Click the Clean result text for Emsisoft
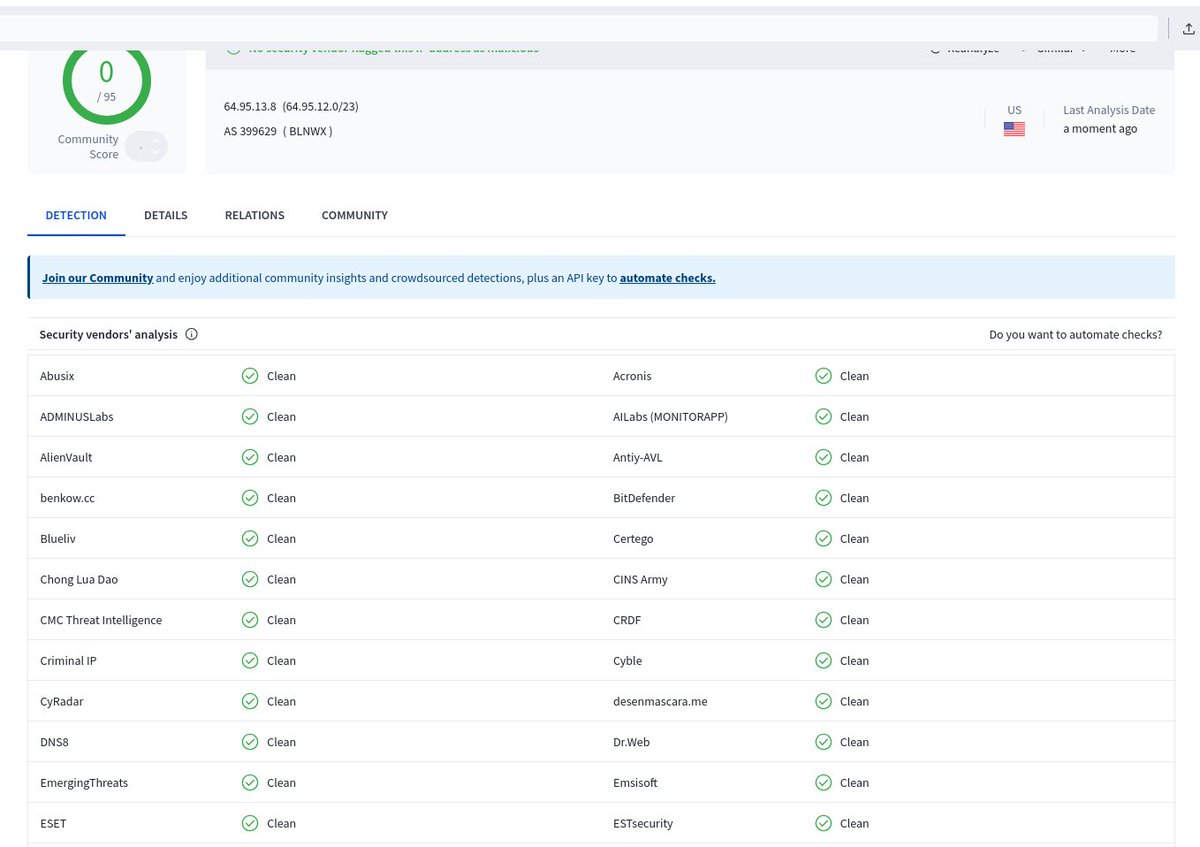The image size is (1200, 847). [x=854, y=783]
